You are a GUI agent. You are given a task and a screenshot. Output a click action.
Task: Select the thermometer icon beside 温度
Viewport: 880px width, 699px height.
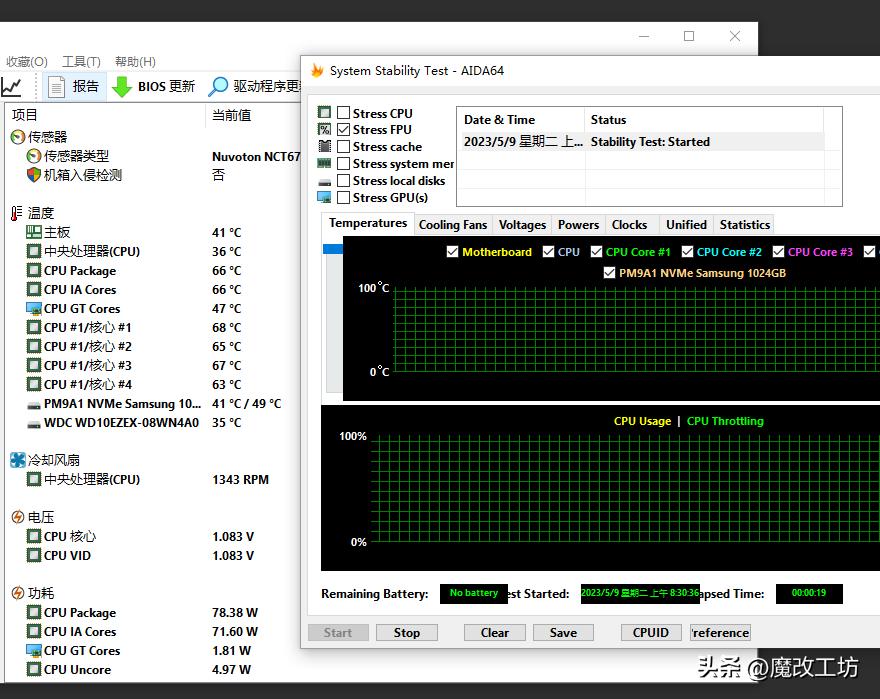click(17, 213)
